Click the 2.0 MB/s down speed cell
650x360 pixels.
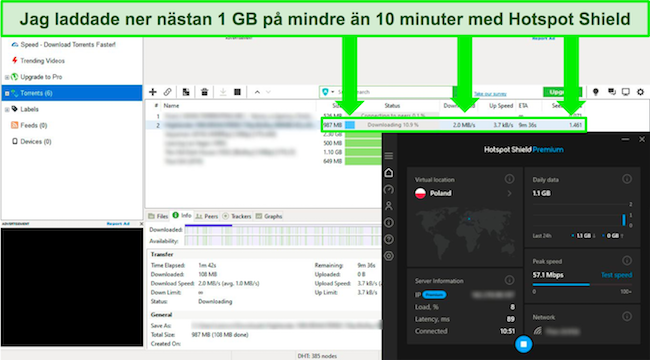coord(464,125)
